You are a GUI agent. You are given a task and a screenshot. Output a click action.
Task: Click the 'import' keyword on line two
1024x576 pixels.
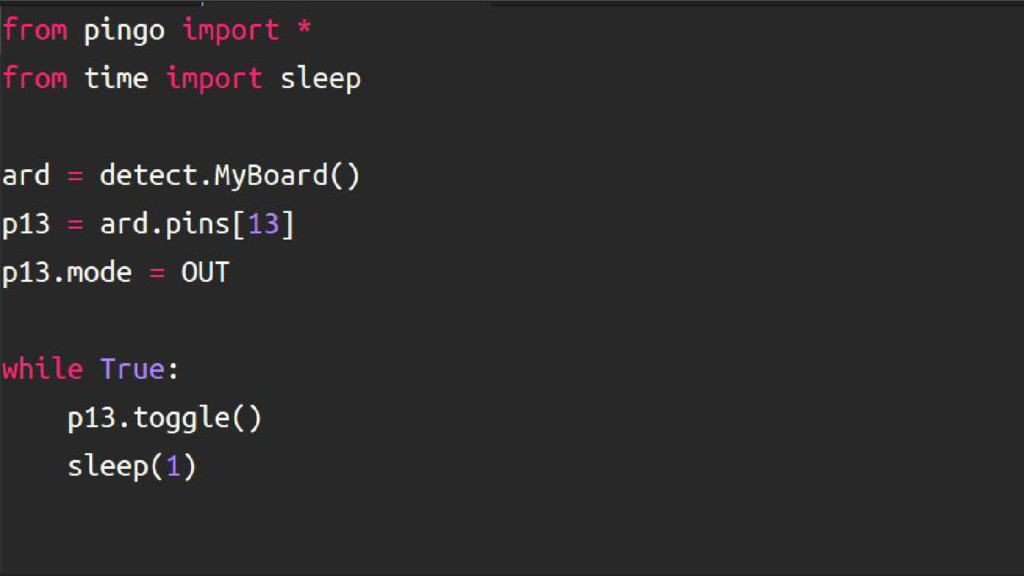coord(214,80)
